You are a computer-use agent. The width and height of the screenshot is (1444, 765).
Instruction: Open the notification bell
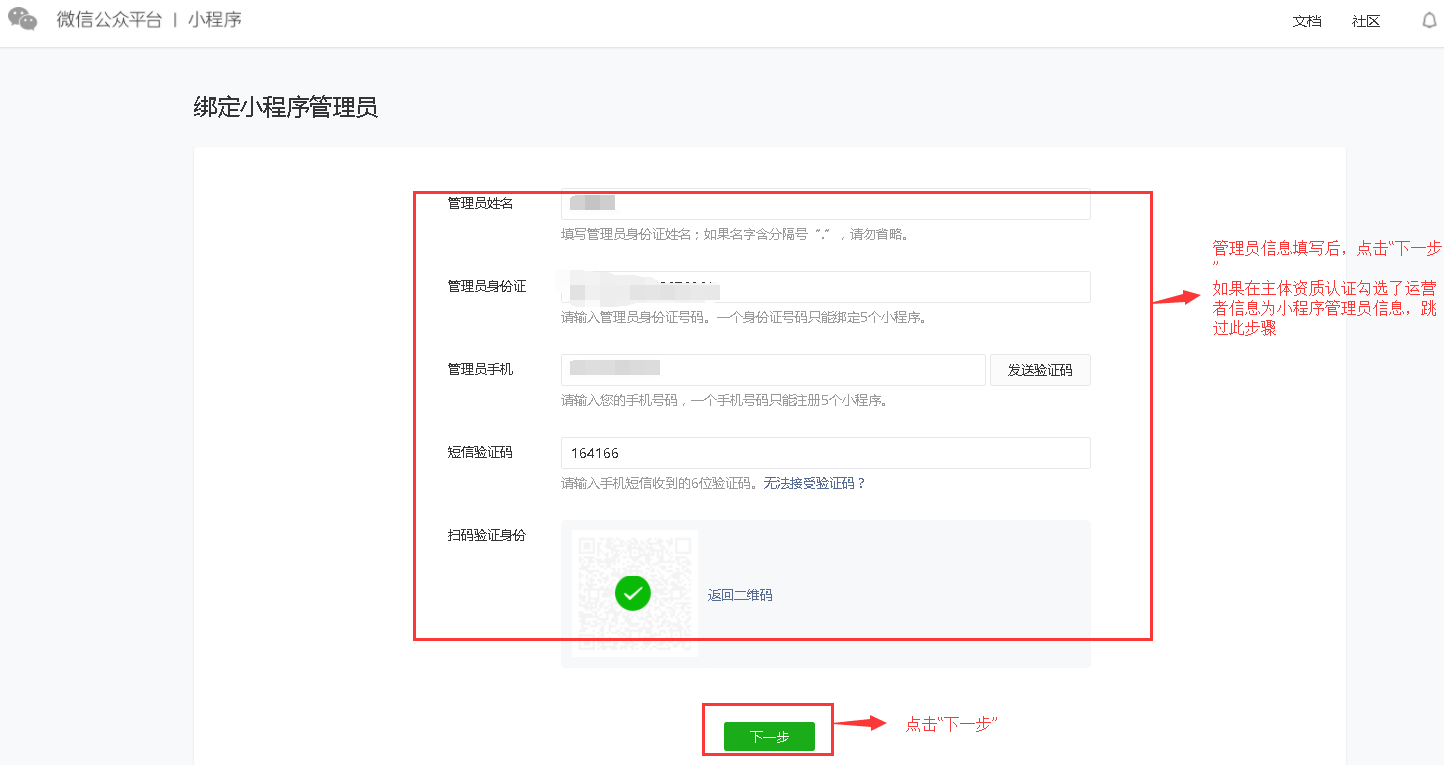point(1429,21)
